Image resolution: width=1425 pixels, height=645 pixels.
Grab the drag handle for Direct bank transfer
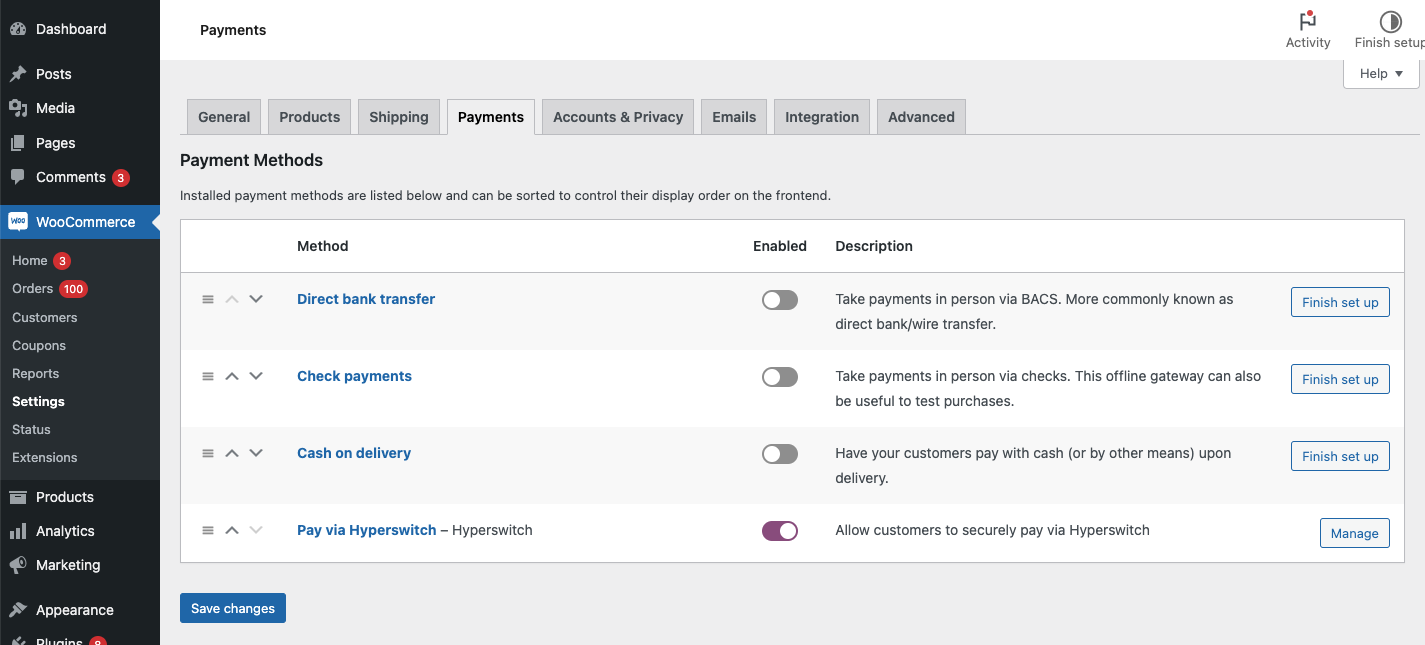point(208,299)
